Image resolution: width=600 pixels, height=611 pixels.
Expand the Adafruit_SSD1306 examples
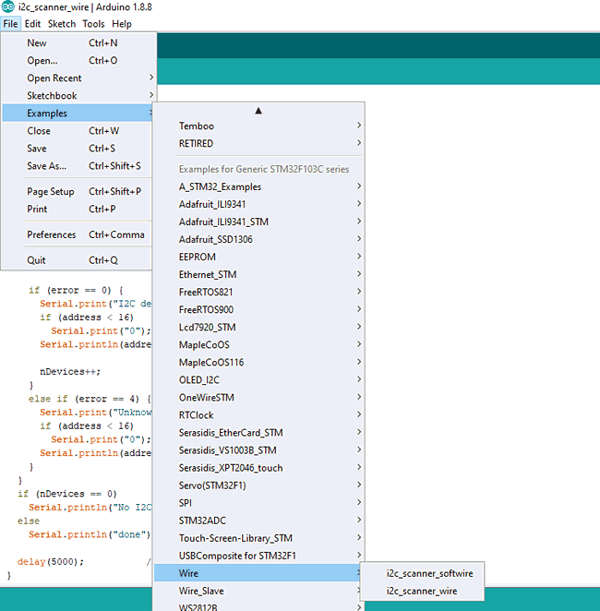(x=258, y=239)
